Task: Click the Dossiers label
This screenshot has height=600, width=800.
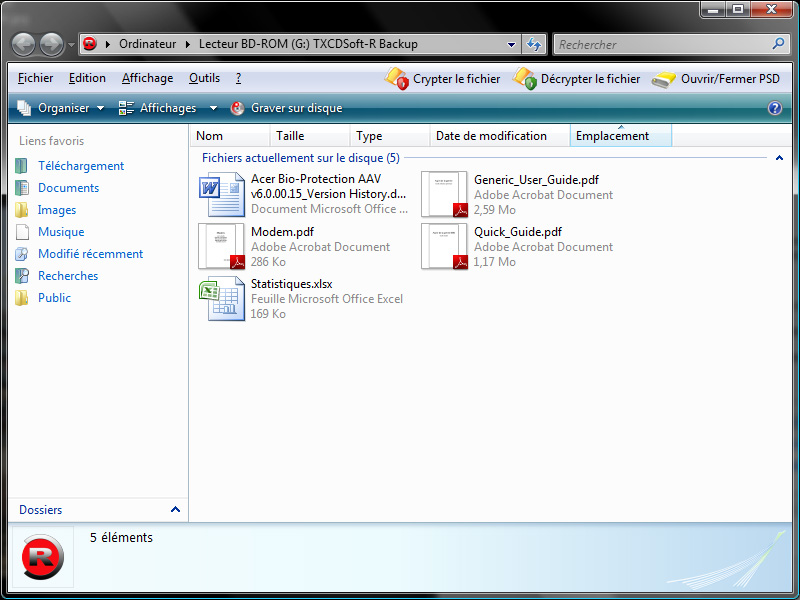Action: pos(40,510)
